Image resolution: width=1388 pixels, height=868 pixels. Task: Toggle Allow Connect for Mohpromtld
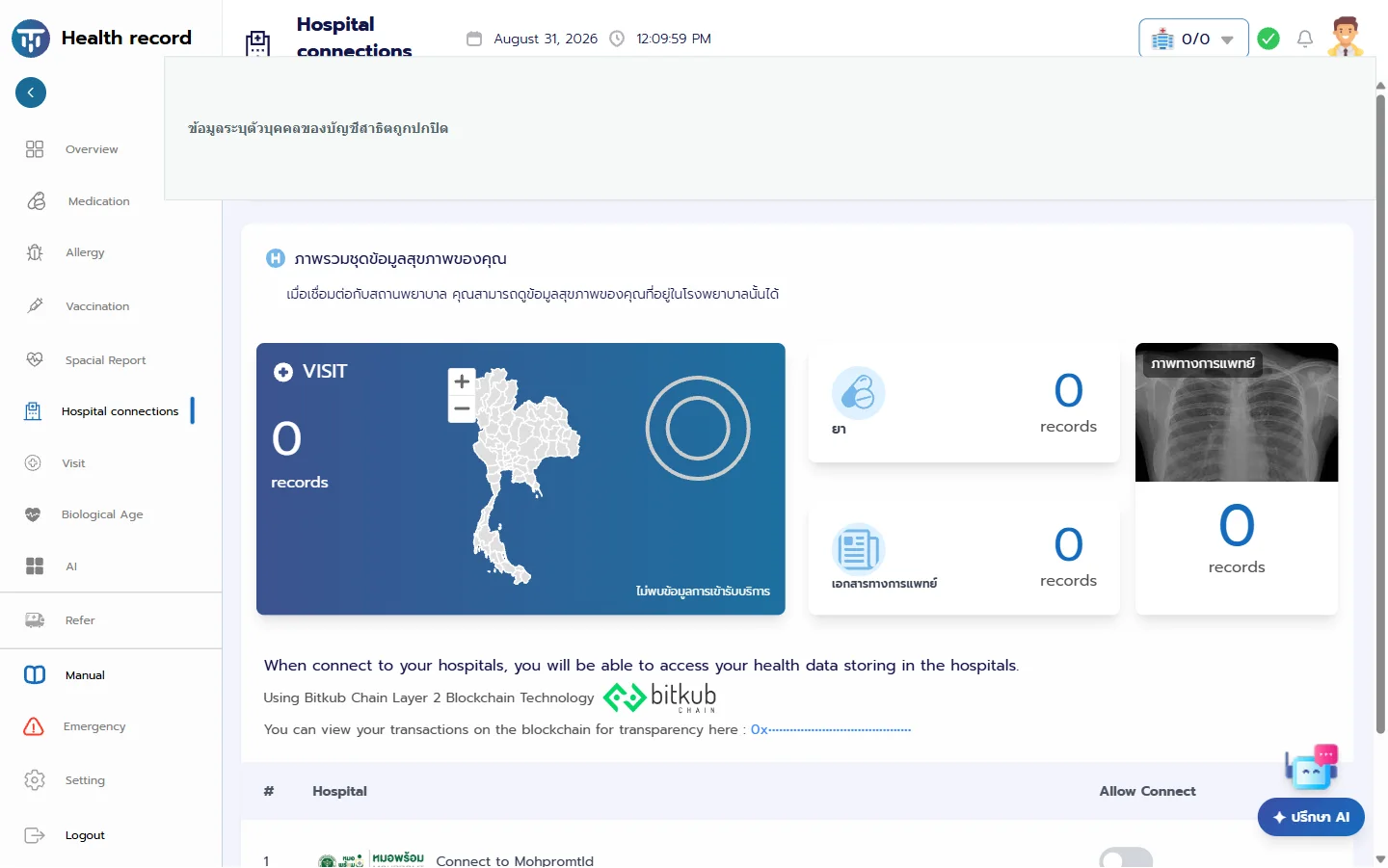pos(1126,858)
